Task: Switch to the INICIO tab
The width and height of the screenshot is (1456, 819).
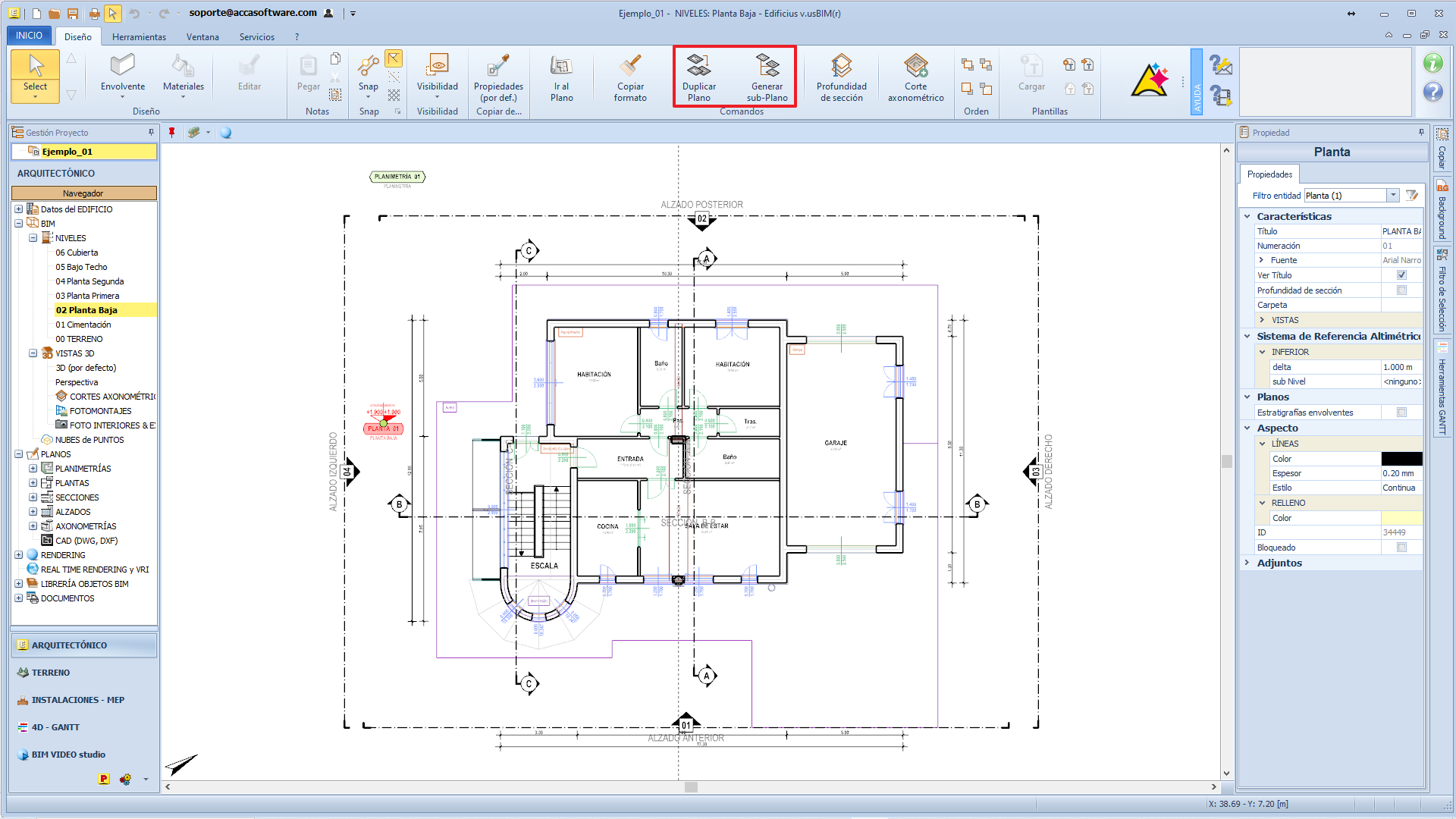Action: point(29,36)
